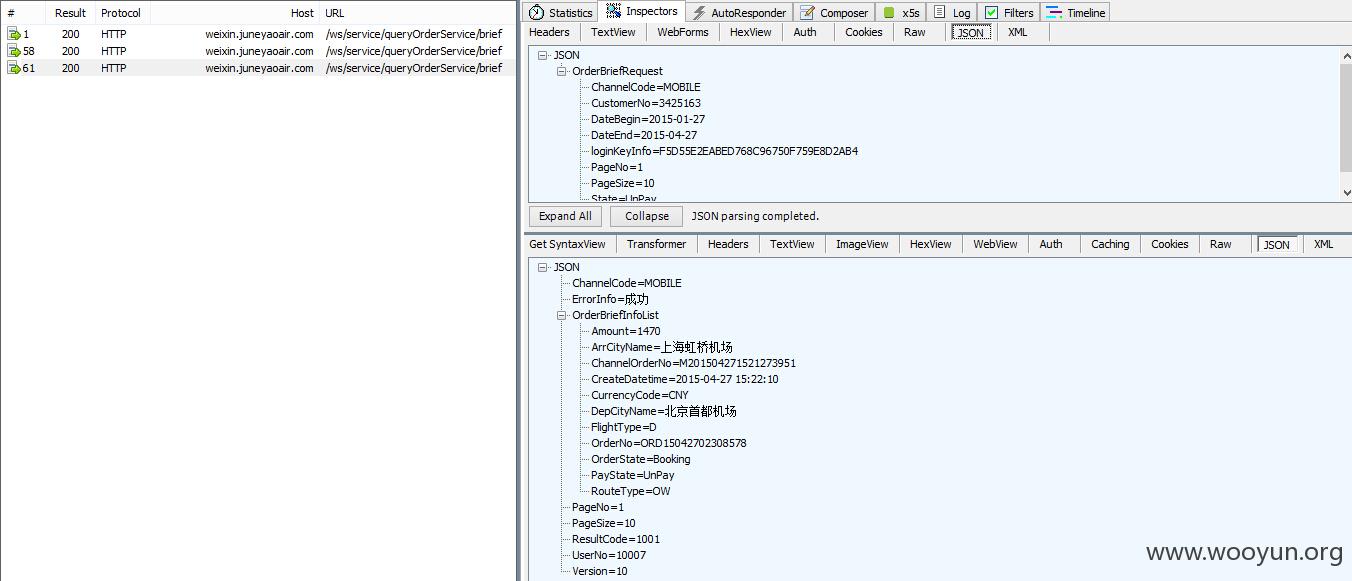
Task: Select the ChannelOrderNo response row
Action: [x=694, y=363]
